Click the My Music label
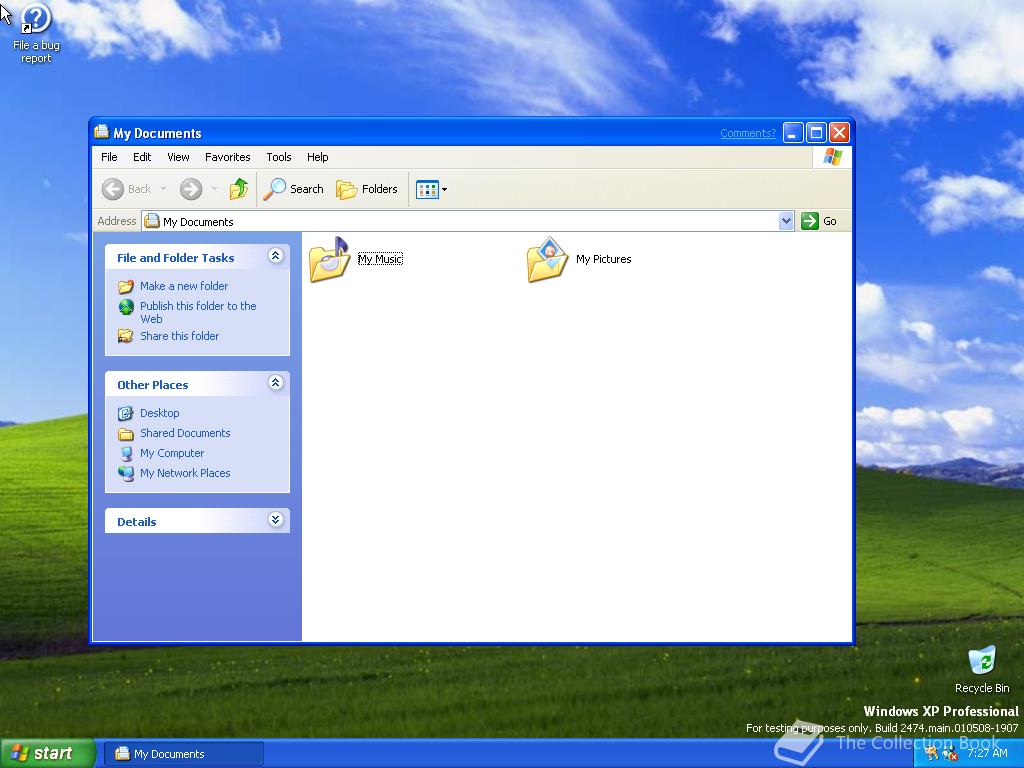 tap(380, 259)
